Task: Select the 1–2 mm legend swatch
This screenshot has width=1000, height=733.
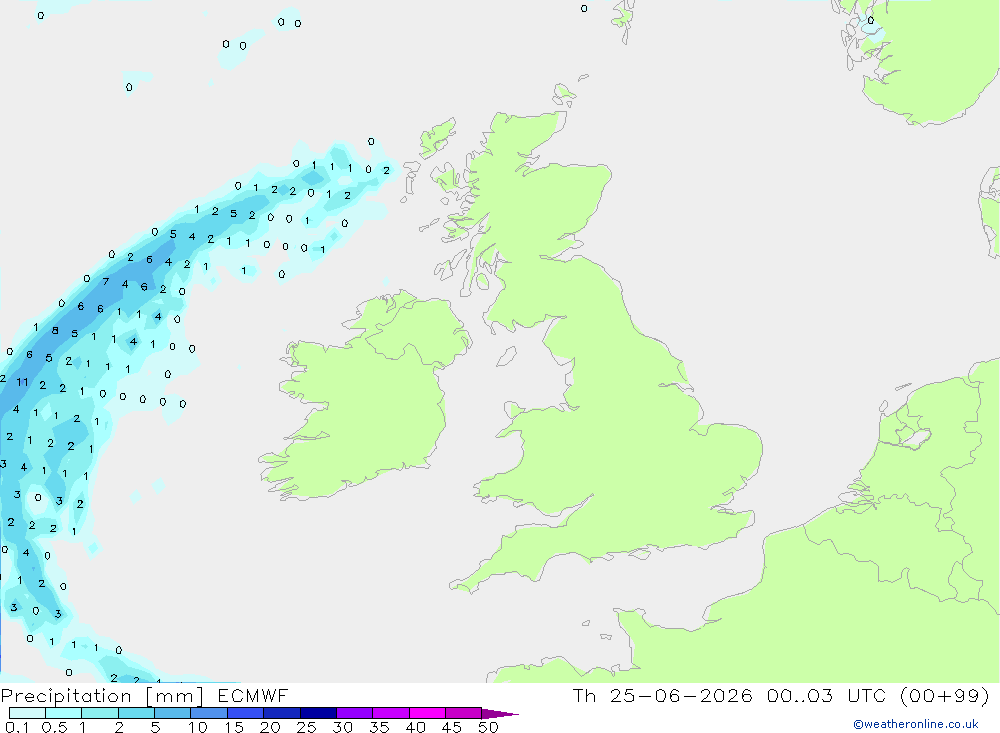Action: pos(99,713)
